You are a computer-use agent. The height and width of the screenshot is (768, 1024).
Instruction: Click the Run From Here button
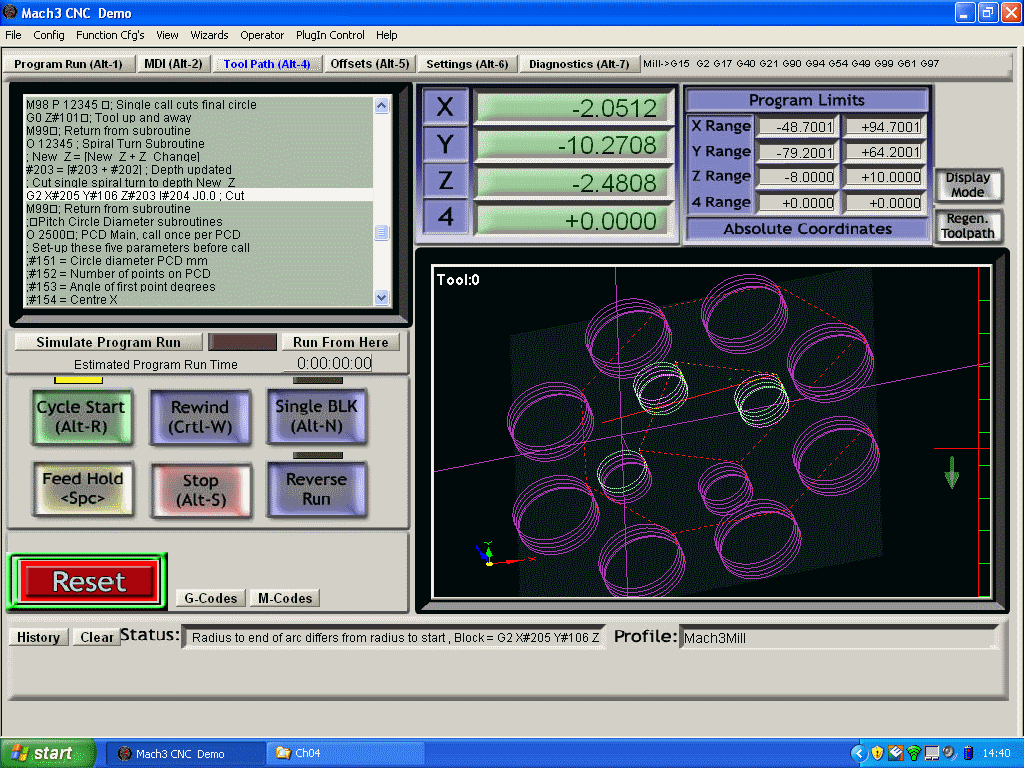[x=340, y=342]
